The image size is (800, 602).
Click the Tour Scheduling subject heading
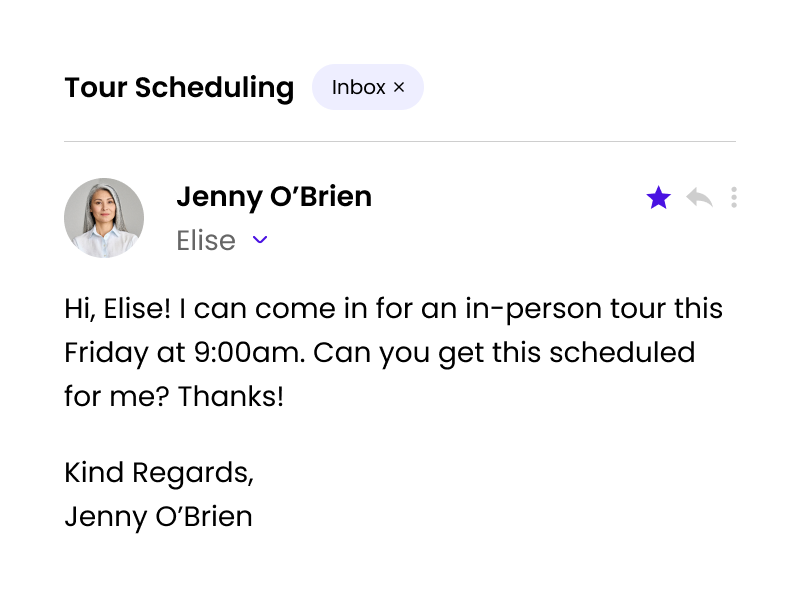(x=179, y=88)
